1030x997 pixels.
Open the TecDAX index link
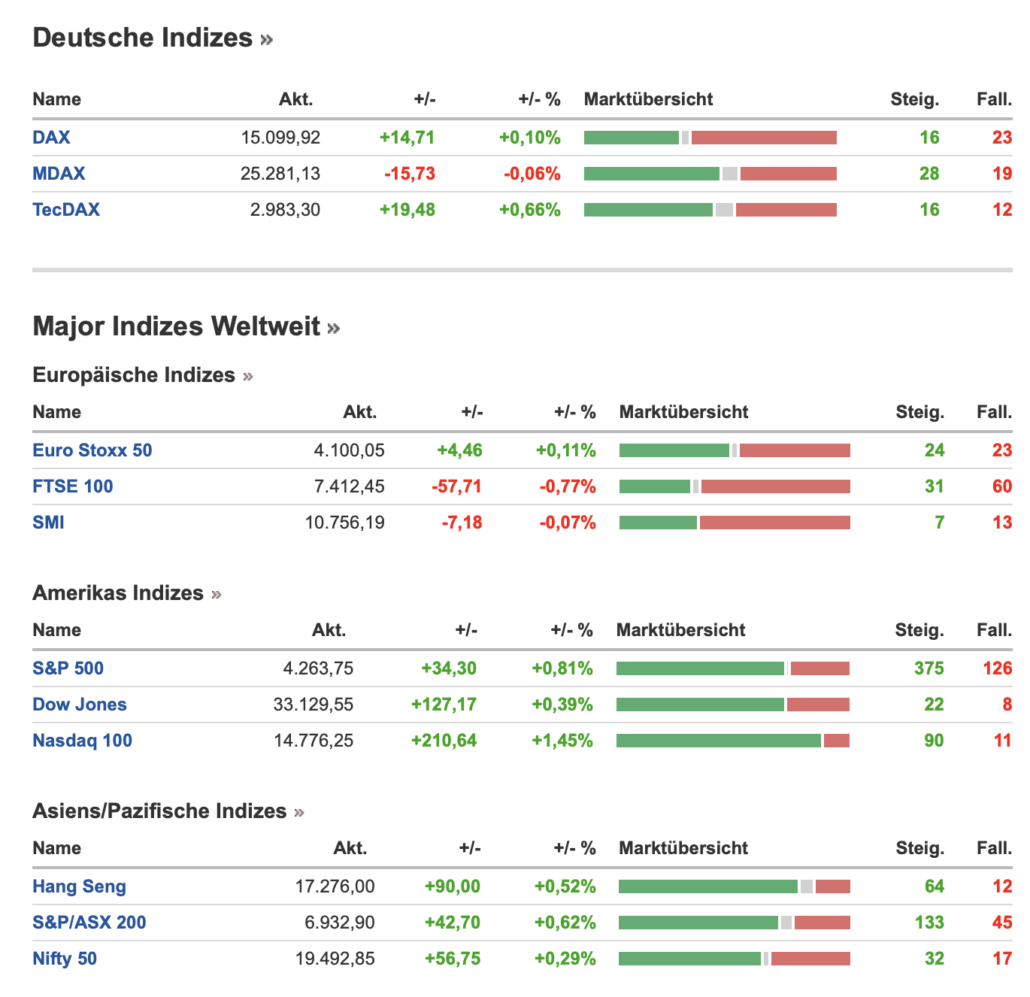pos(66,210)
